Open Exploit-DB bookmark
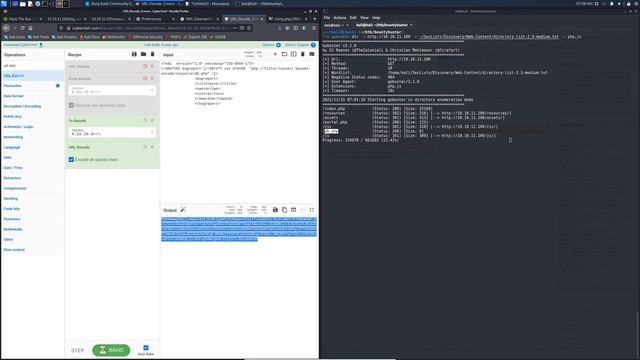 coord(196,37)
